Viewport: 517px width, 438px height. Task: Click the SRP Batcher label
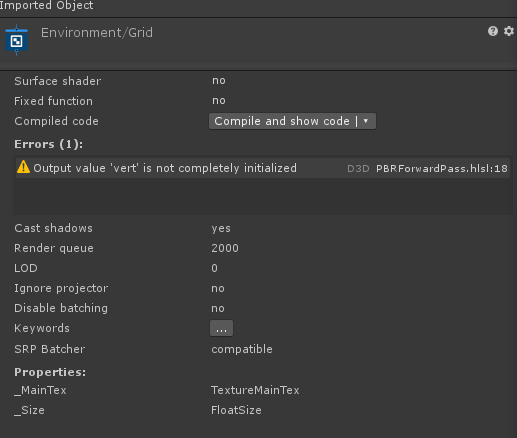[x=50, y=349]
